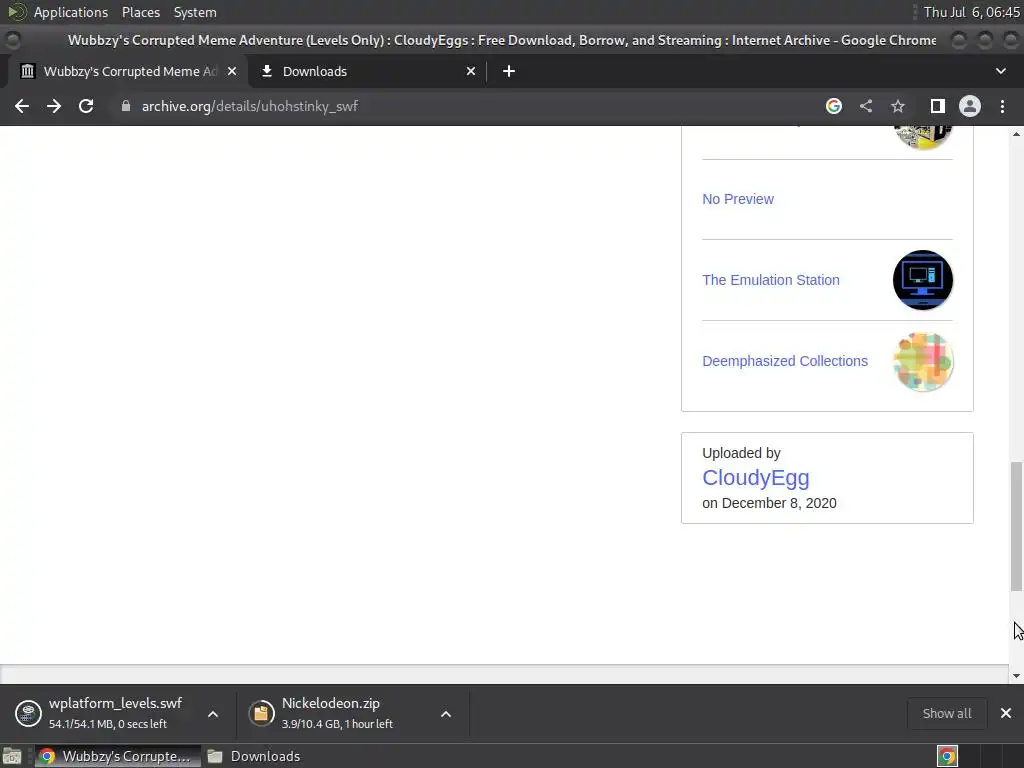Screen dimensions: 1024x768
Task: Switch to the Downloads tab
Action: pos(368,71)
